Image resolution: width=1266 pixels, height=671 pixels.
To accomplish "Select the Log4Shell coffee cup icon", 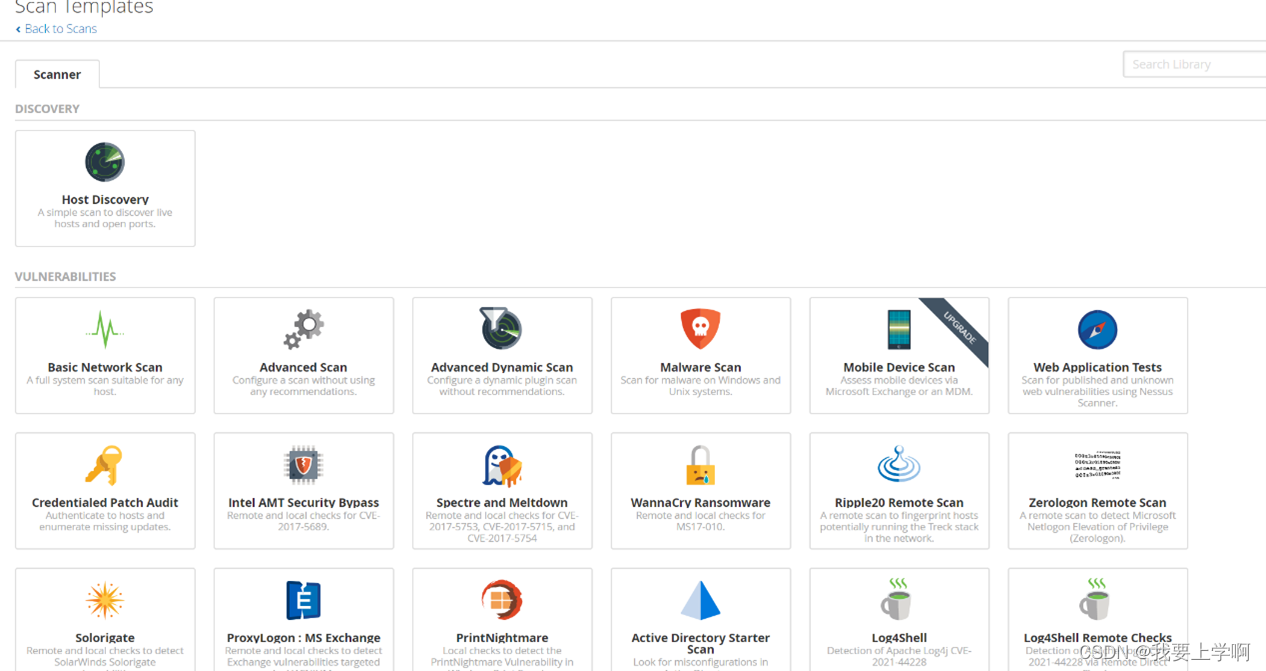I will [897, 599].
